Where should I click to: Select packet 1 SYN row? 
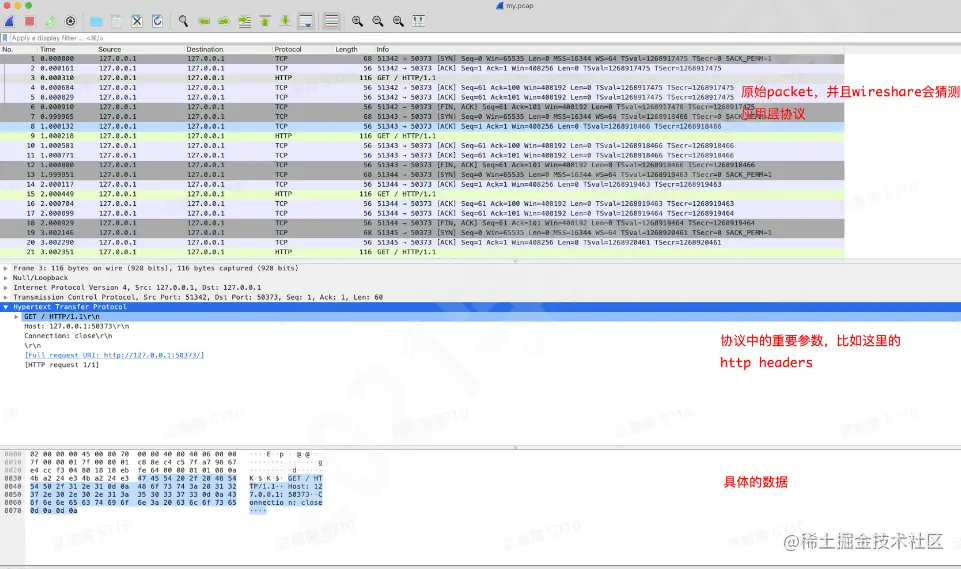pyautogui.click(x=422, y=59)
